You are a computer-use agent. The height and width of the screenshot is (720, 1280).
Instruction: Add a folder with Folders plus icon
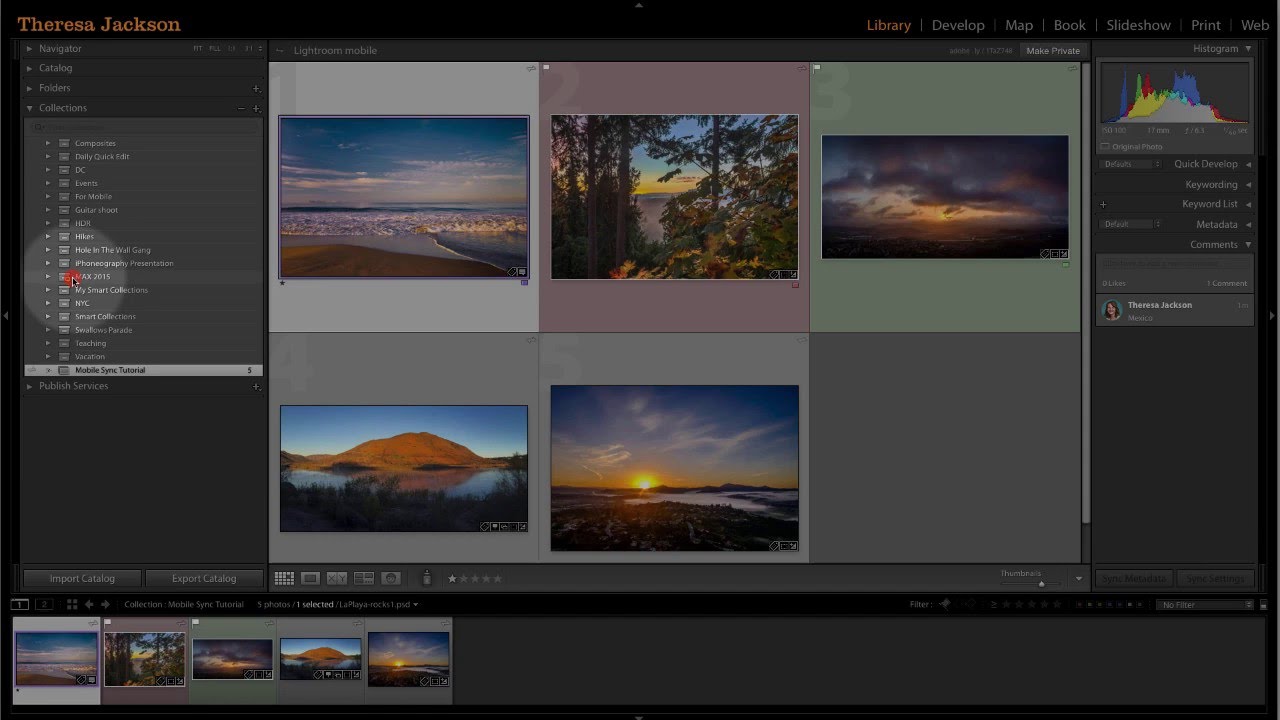click(256, 88)
